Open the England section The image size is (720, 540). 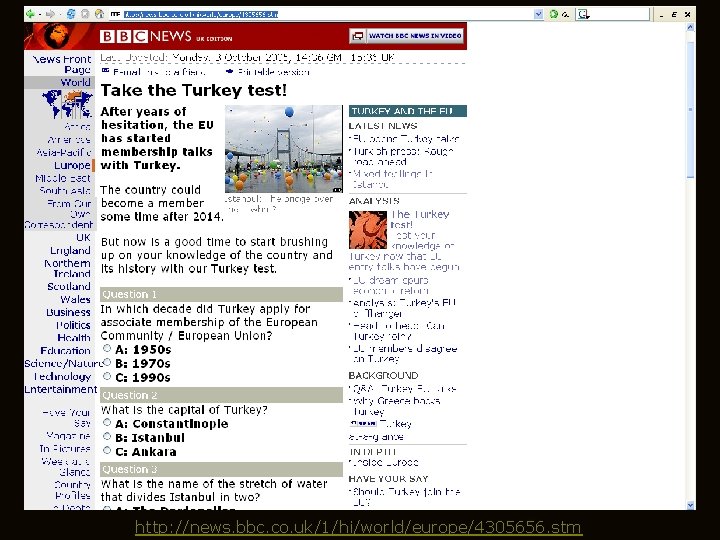click(x=70, y=250)
